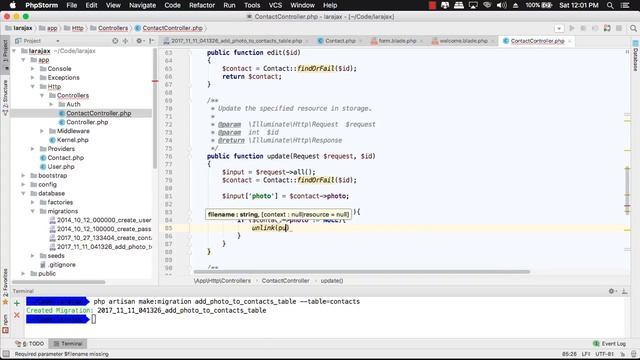Collapse the migrations folder
The image size is (640, 360).
pyautogui.click(x=33, y=211)
